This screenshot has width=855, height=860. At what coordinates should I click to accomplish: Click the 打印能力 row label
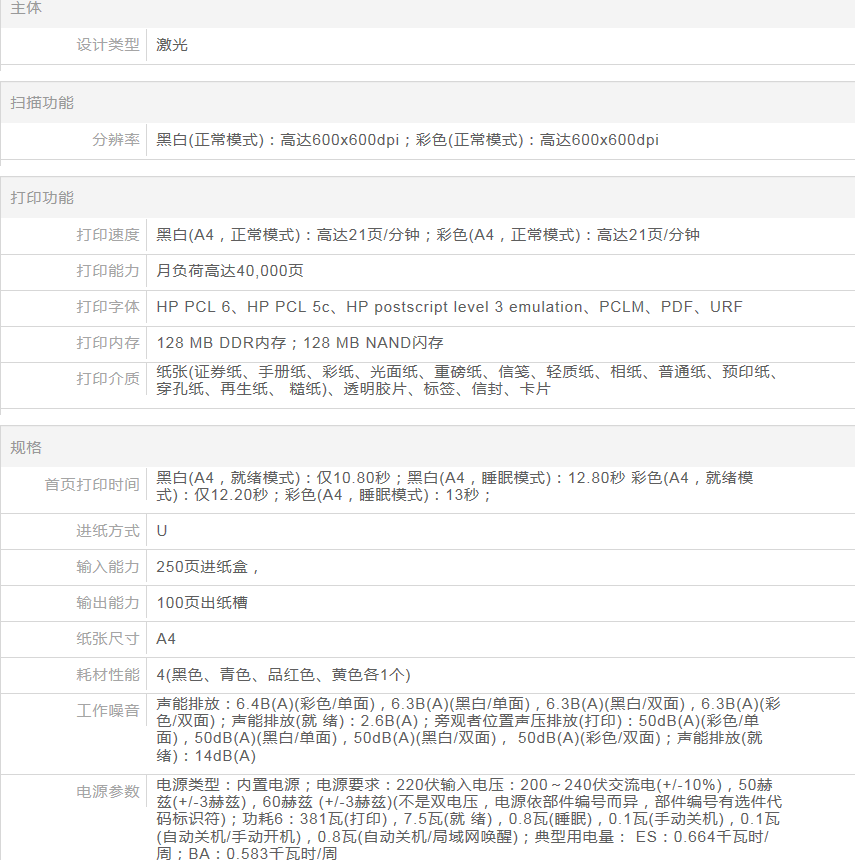click(x=108, y=271)
